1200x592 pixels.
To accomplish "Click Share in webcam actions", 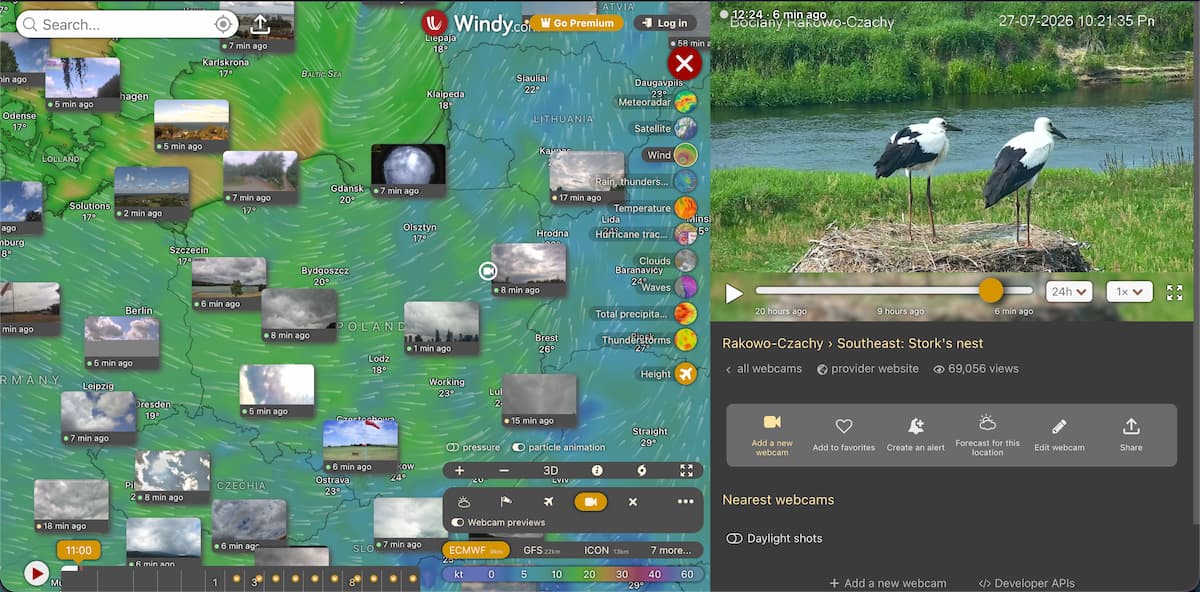I will [1131, 435].
